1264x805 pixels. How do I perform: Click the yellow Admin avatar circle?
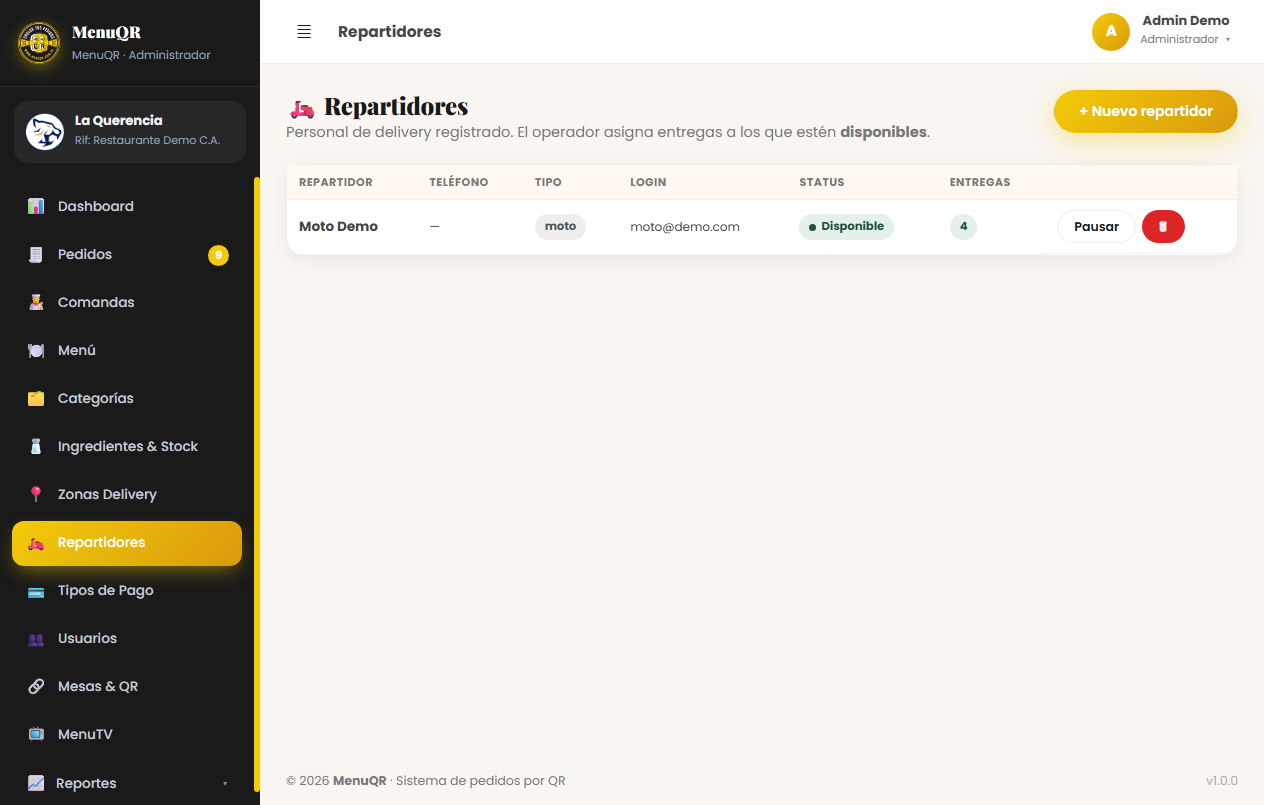(1111, 32)
